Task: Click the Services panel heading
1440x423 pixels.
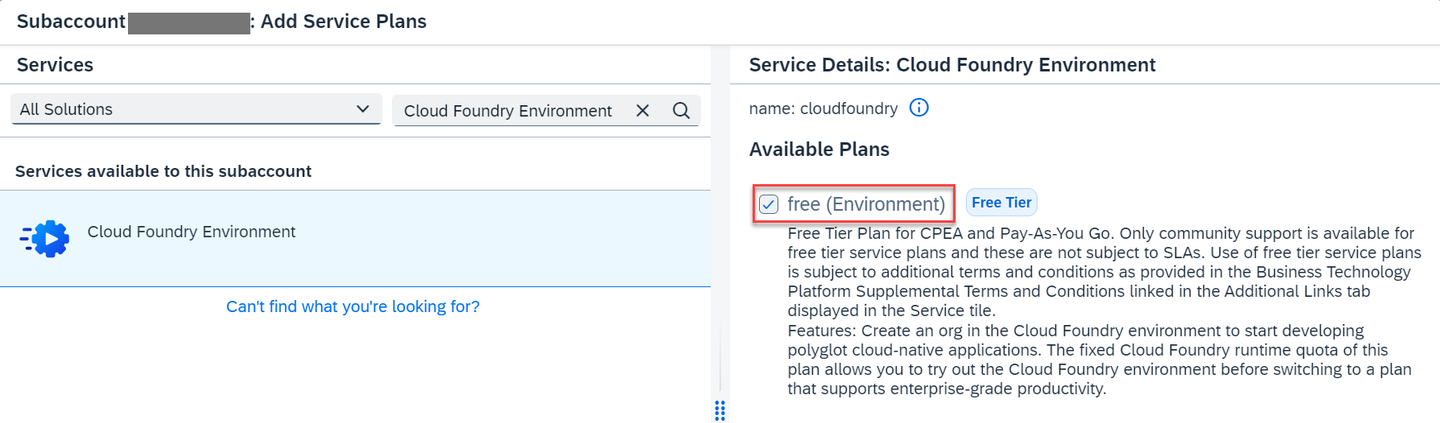Action: click(x=55, y=65)
